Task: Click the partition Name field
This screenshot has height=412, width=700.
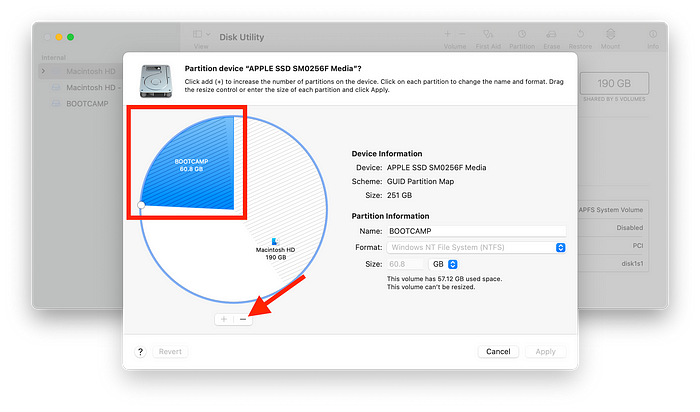Action: [x=476, y=231]
